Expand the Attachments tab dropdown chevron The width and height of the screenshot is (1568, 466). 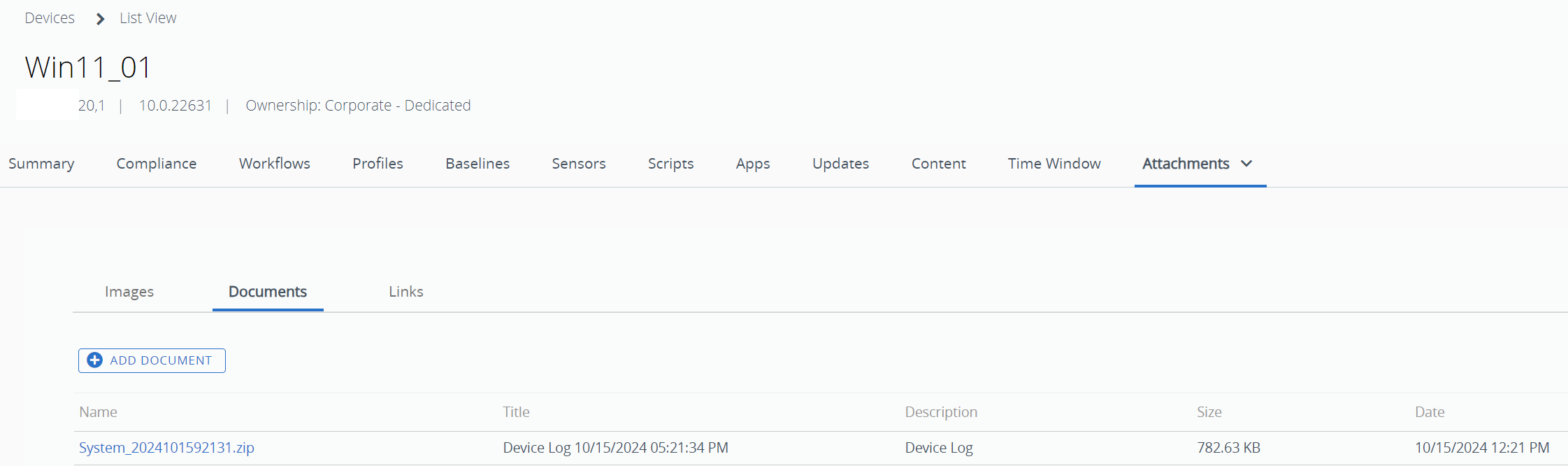[1246, 164]
